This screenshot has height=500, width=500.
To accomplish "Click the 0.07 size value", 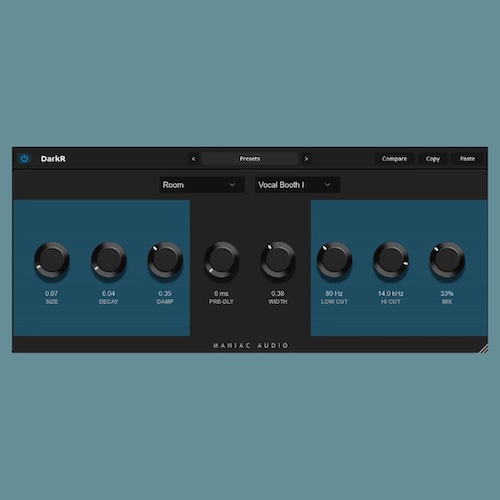I will click(52, 293).
